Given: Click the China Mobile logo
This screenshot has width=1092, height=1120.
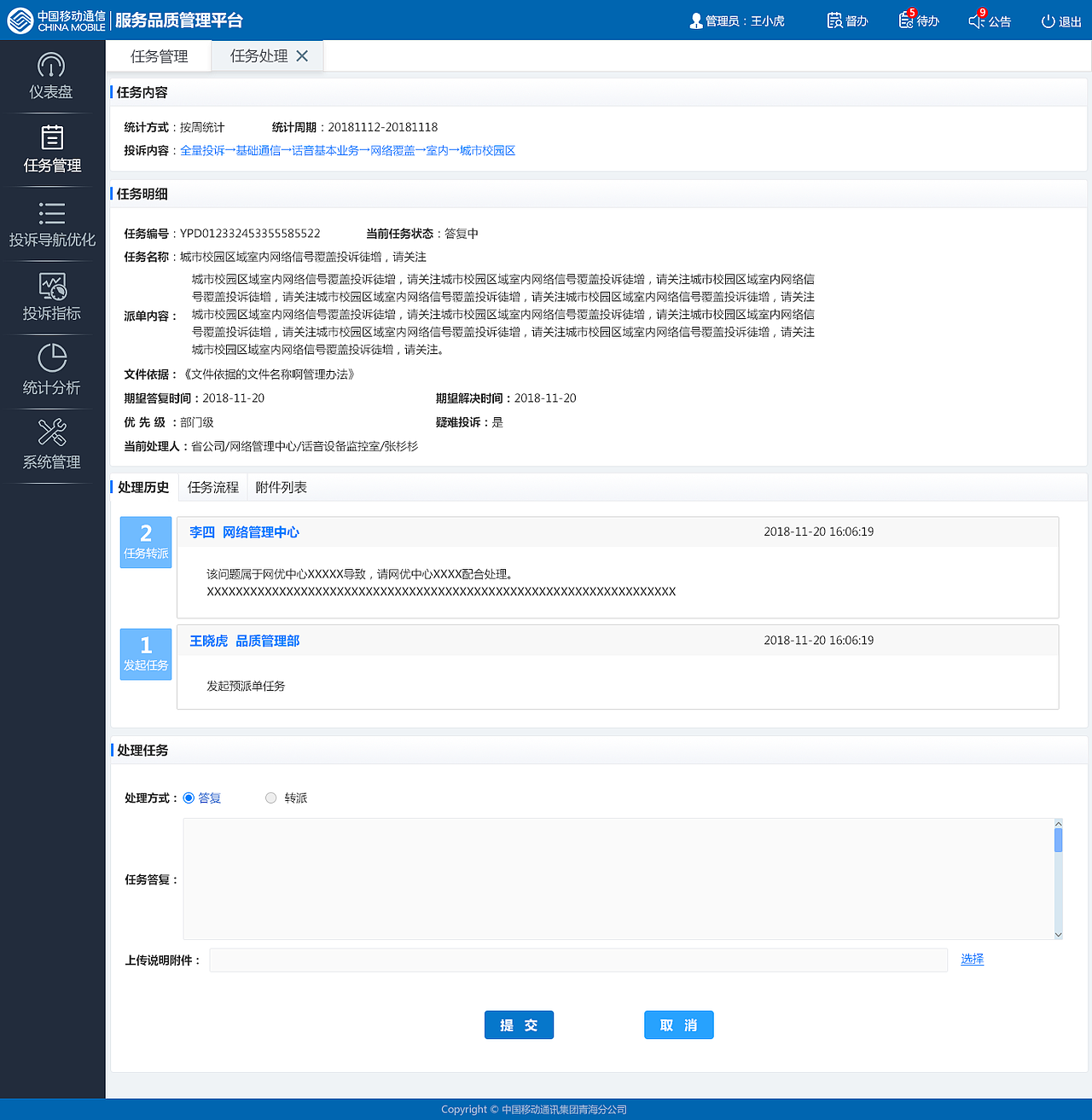Looking at the screenshot, I should coord(56,20).
